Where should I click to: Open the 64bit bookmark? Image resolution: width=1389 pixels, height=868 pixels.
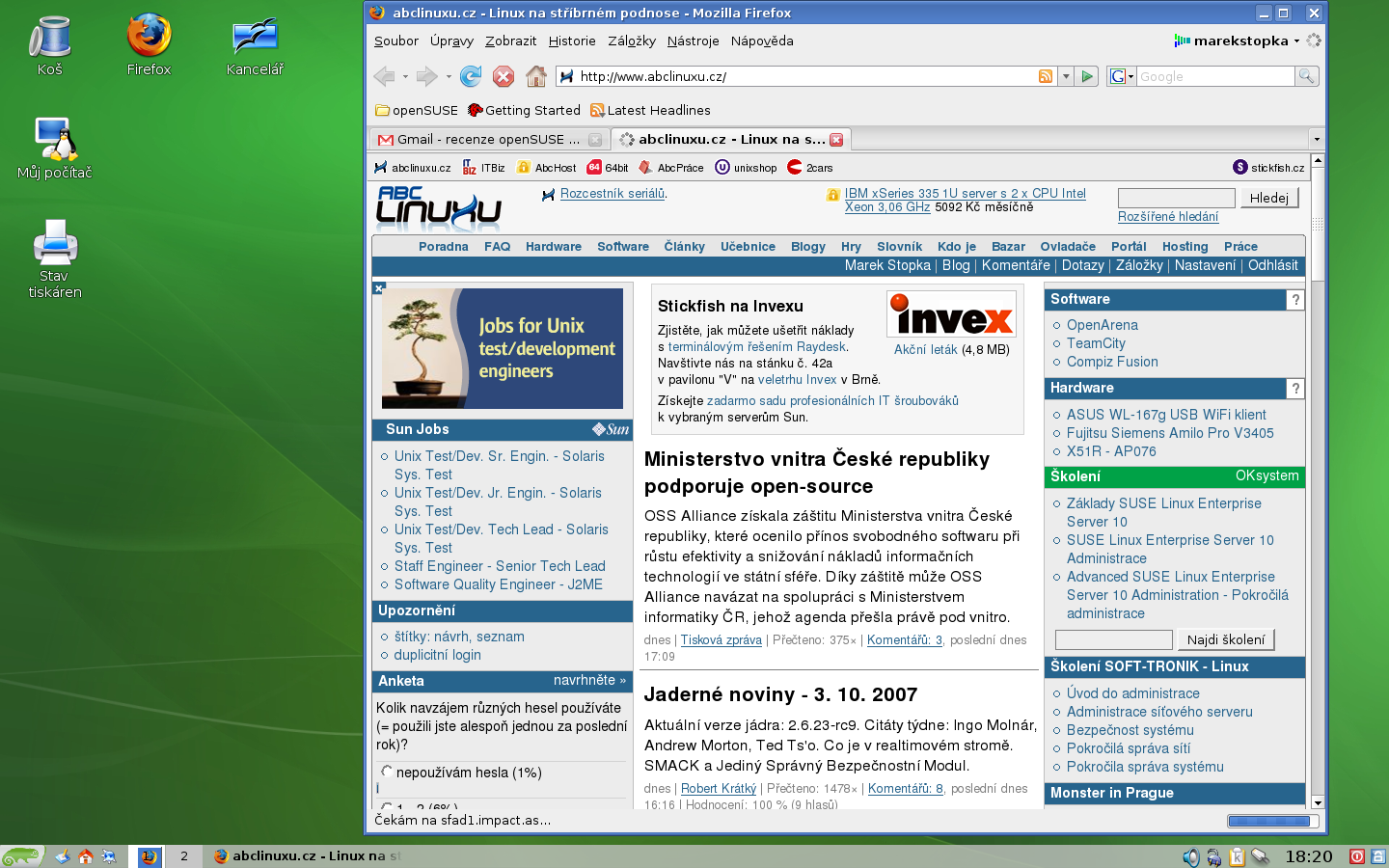(x=608, y=168)
